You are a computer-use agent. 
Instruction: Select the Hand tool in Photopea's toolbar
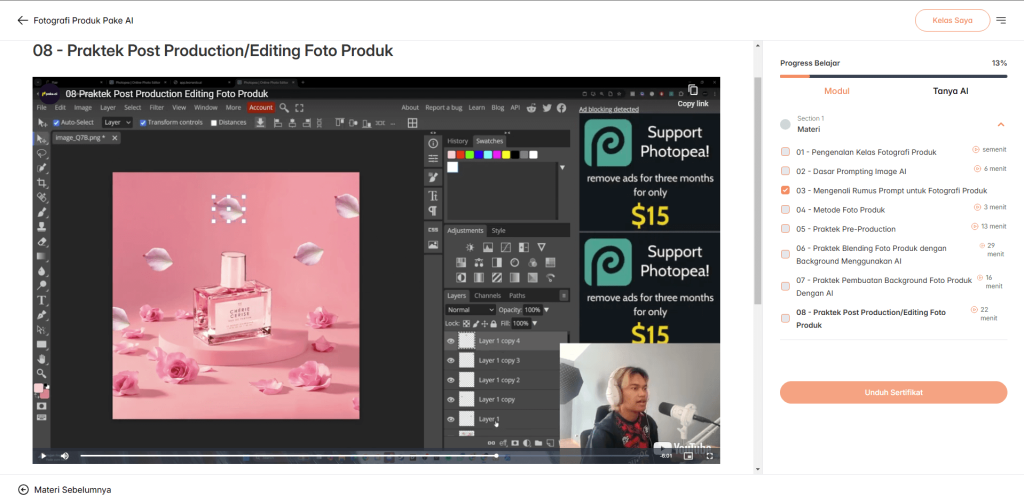point(42,358)
